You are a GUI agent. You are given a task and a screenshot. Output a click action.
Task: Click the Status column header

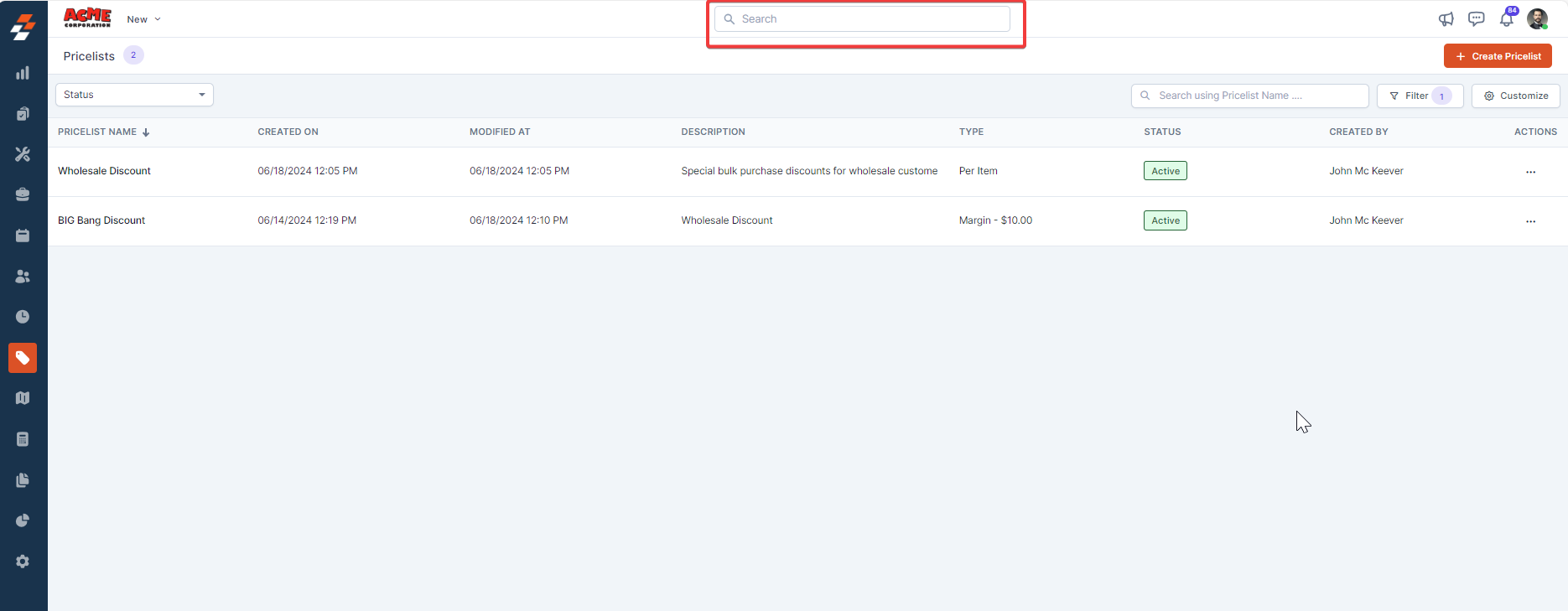coord(1162,132)
